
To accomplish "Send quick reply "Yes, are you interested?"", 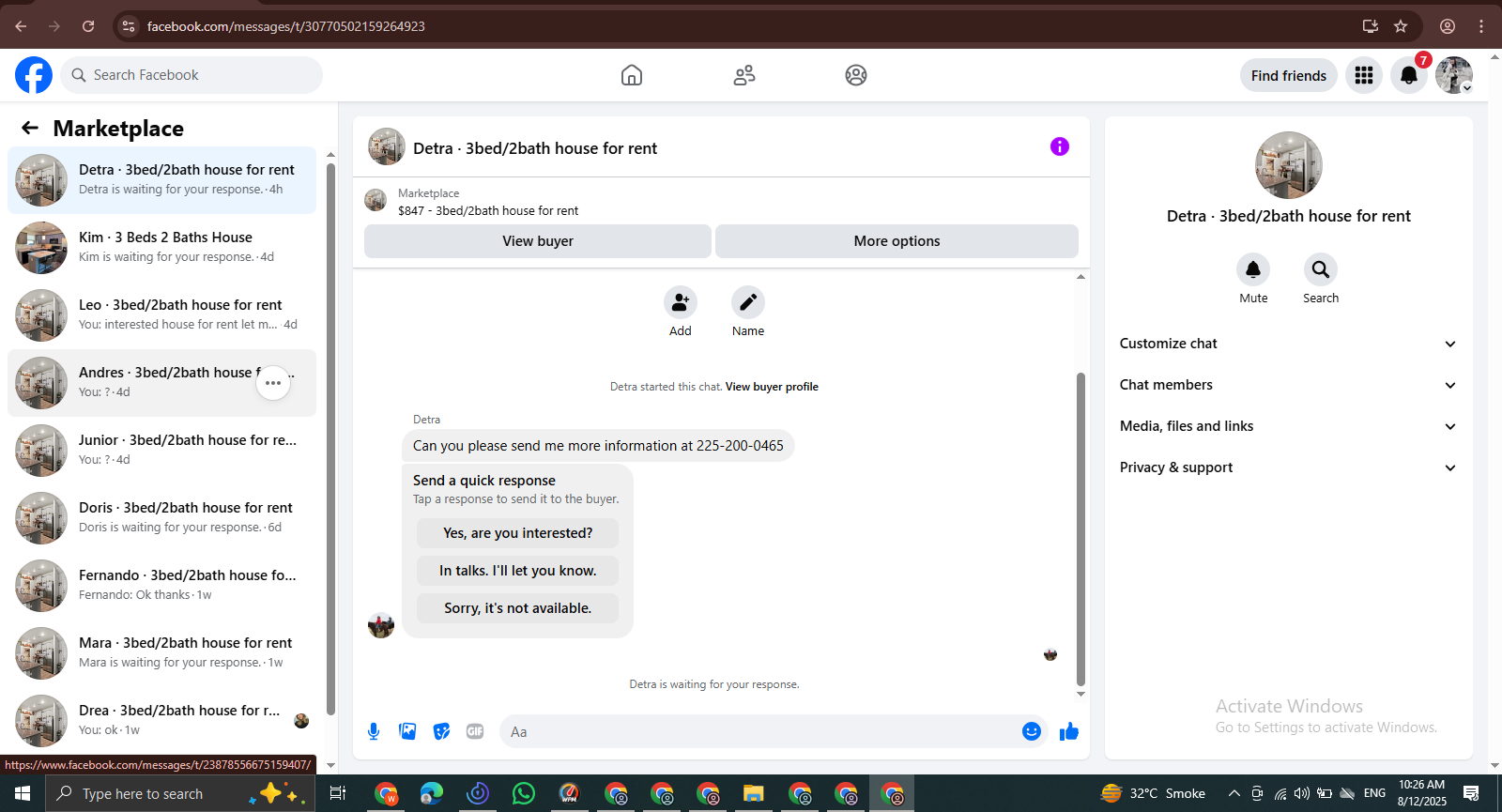I will click(x=517, y=533).
